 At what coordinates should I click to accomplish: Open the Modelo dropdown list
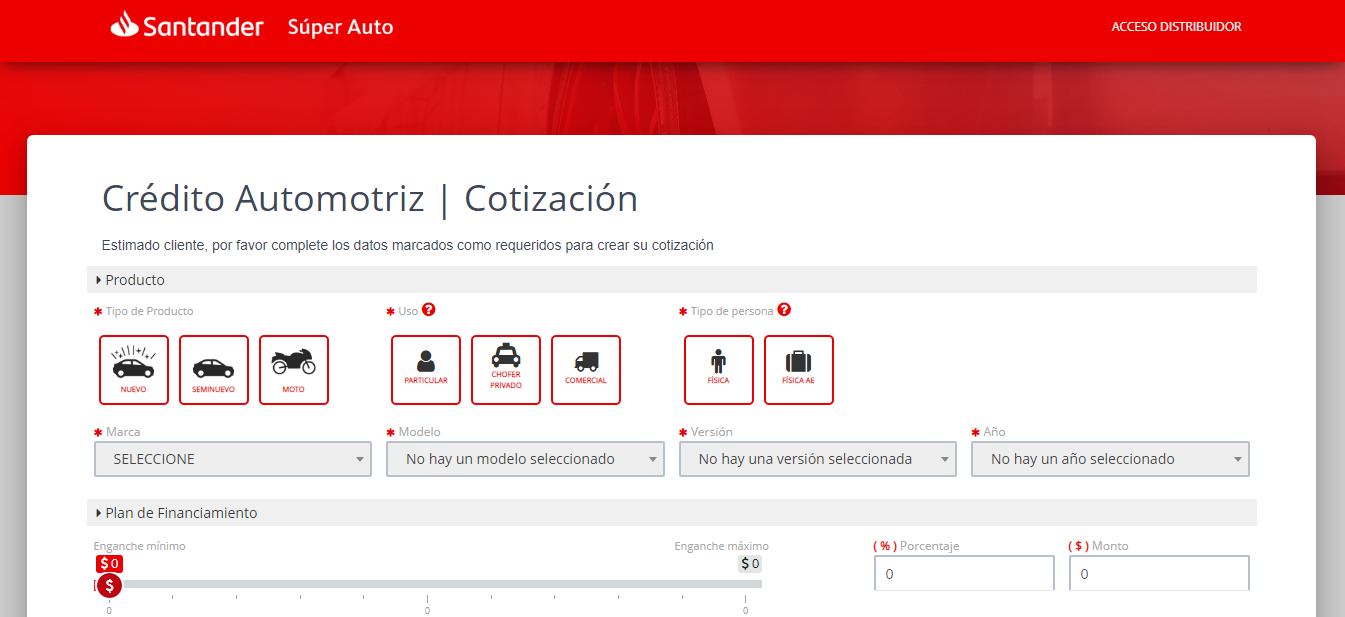(525, 458)
